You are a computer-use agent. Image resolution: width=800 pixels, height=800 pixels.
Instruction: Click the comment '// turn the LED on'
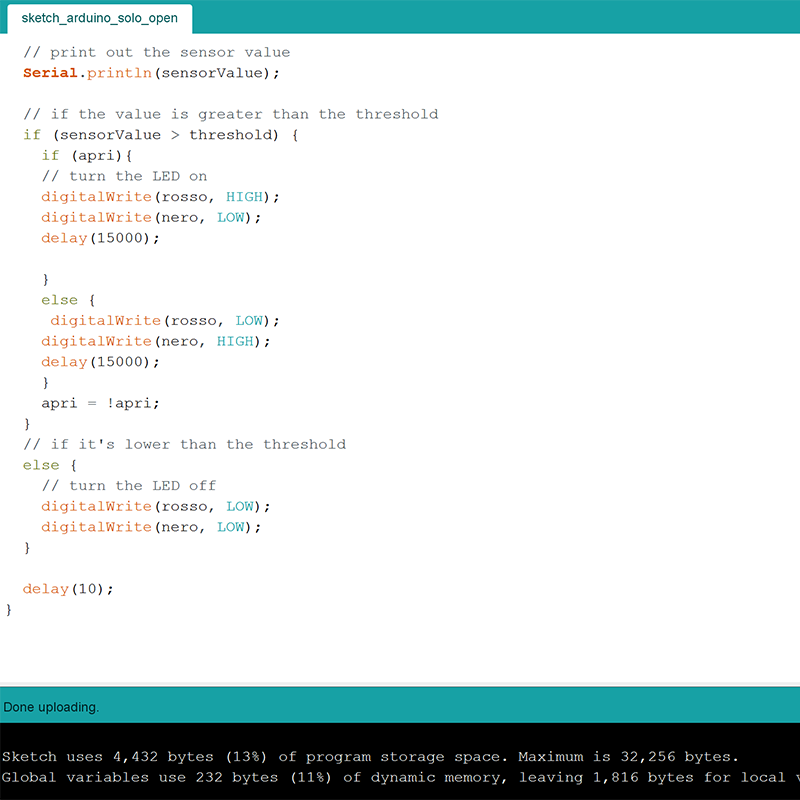coord(124,176)
